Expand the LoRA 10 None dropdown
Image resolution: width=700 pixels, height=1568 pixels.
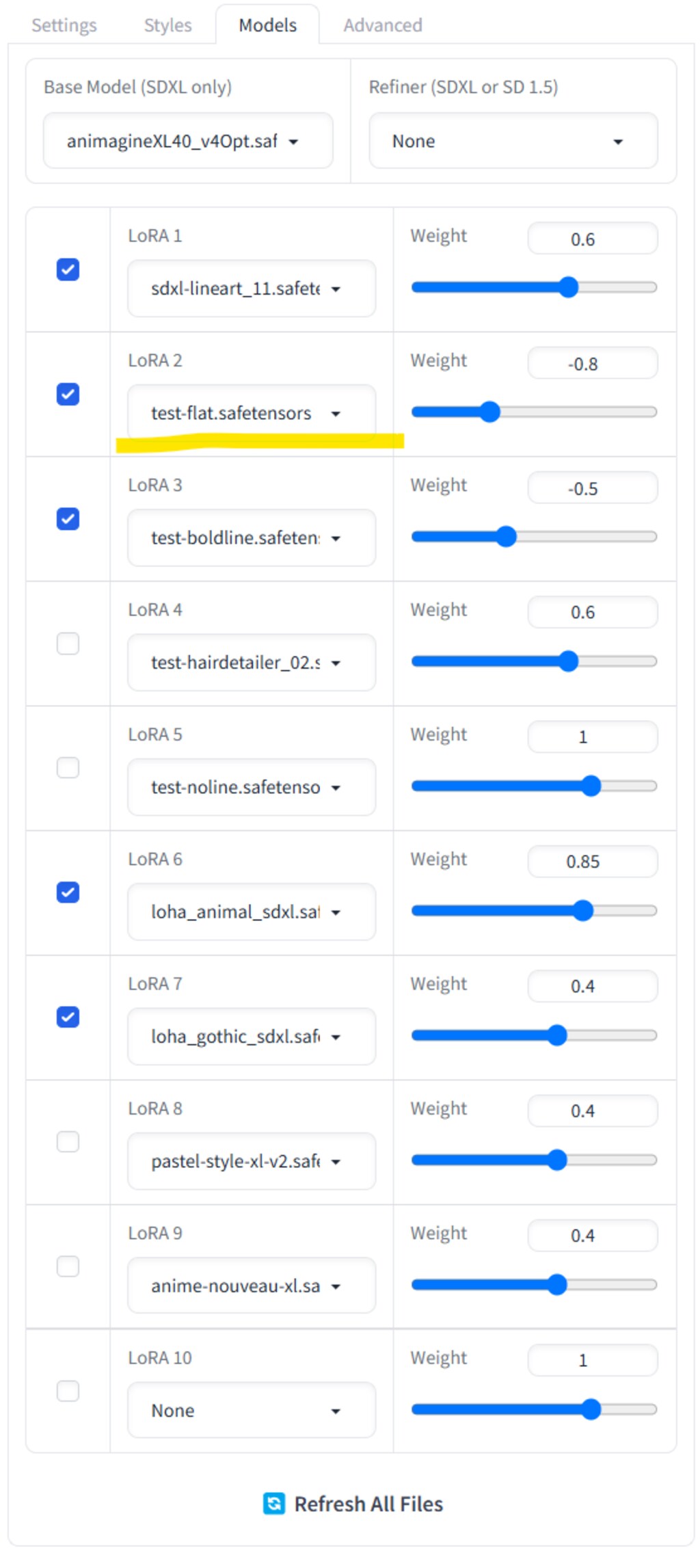tap(251, 1411)
